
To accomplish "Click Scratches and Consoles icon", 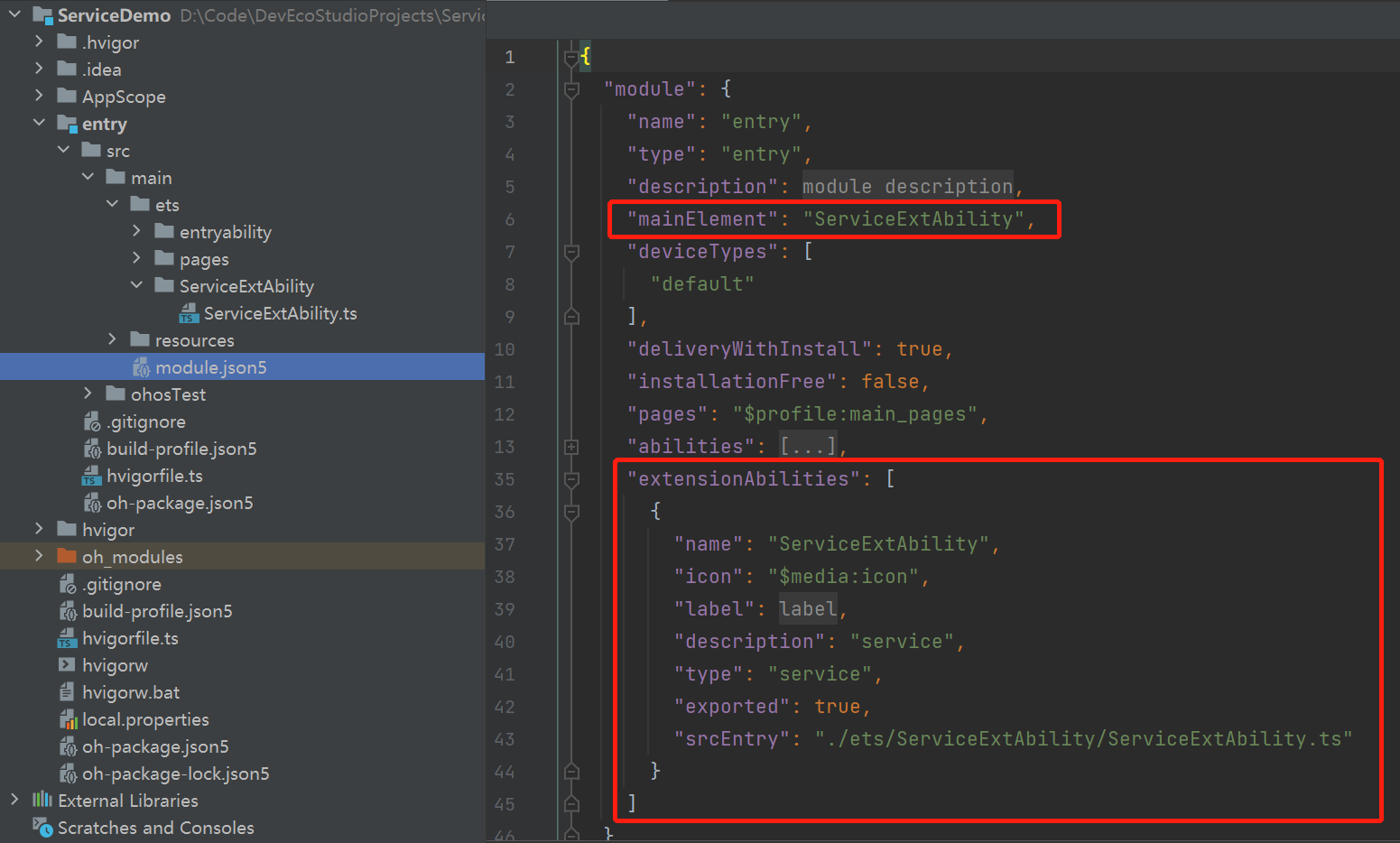I will pos(42,827).
